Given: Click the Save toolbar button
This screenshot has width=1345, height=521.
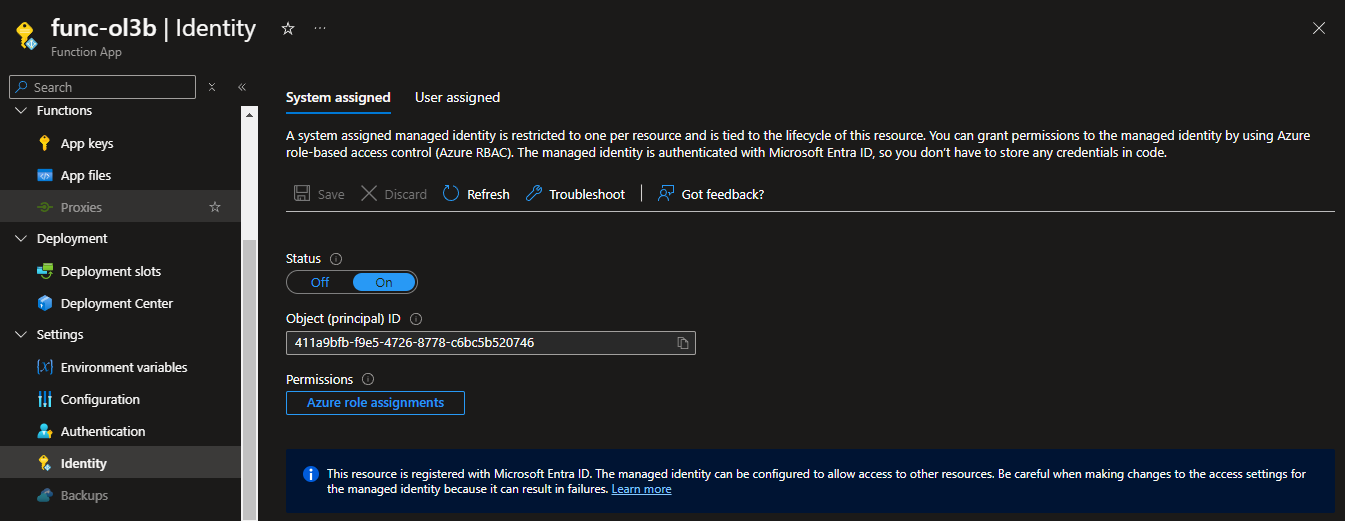Looking at the screenshot, I should tap(319, 194).
